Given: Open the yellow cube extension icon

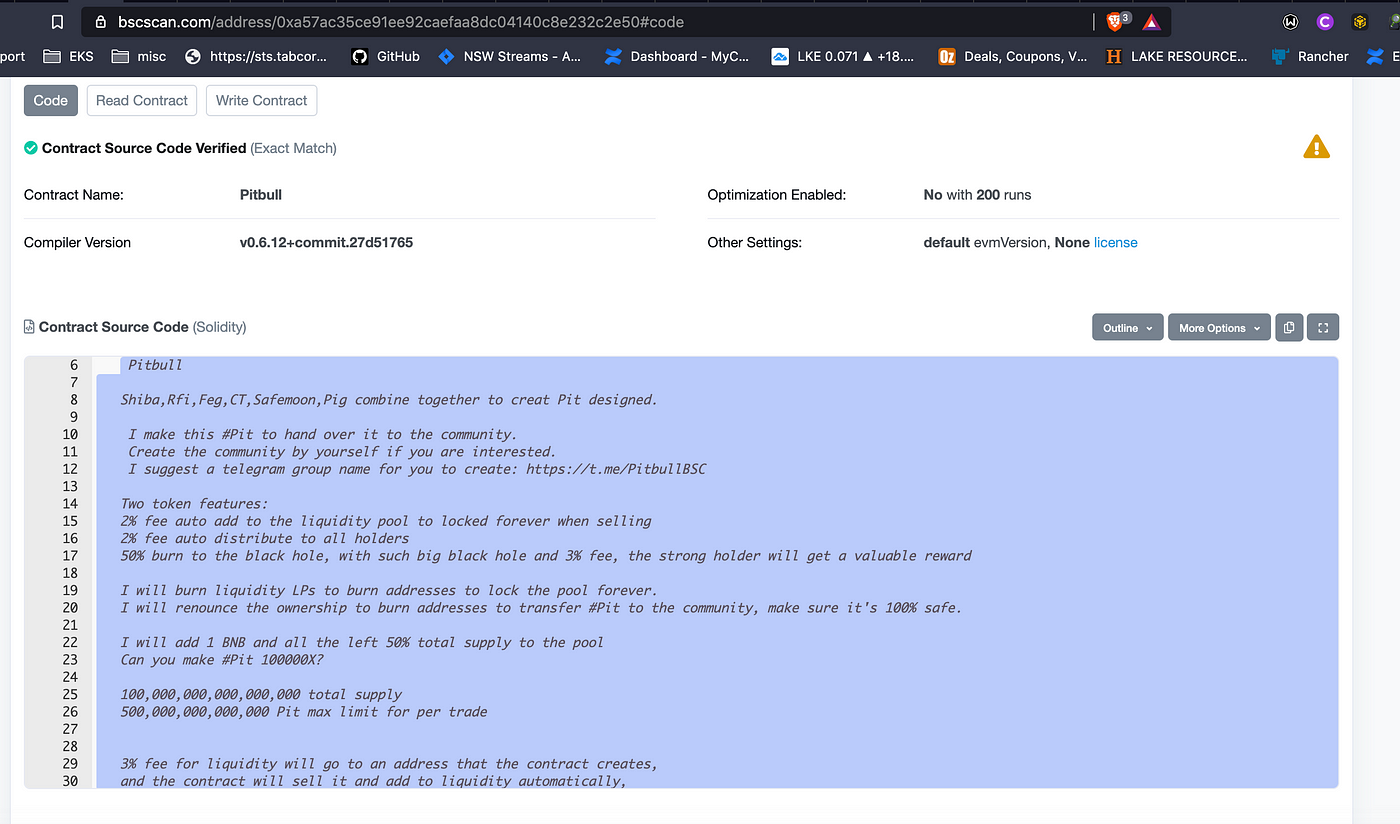Looking at the screenshot, I should (x=1359, y=21).
